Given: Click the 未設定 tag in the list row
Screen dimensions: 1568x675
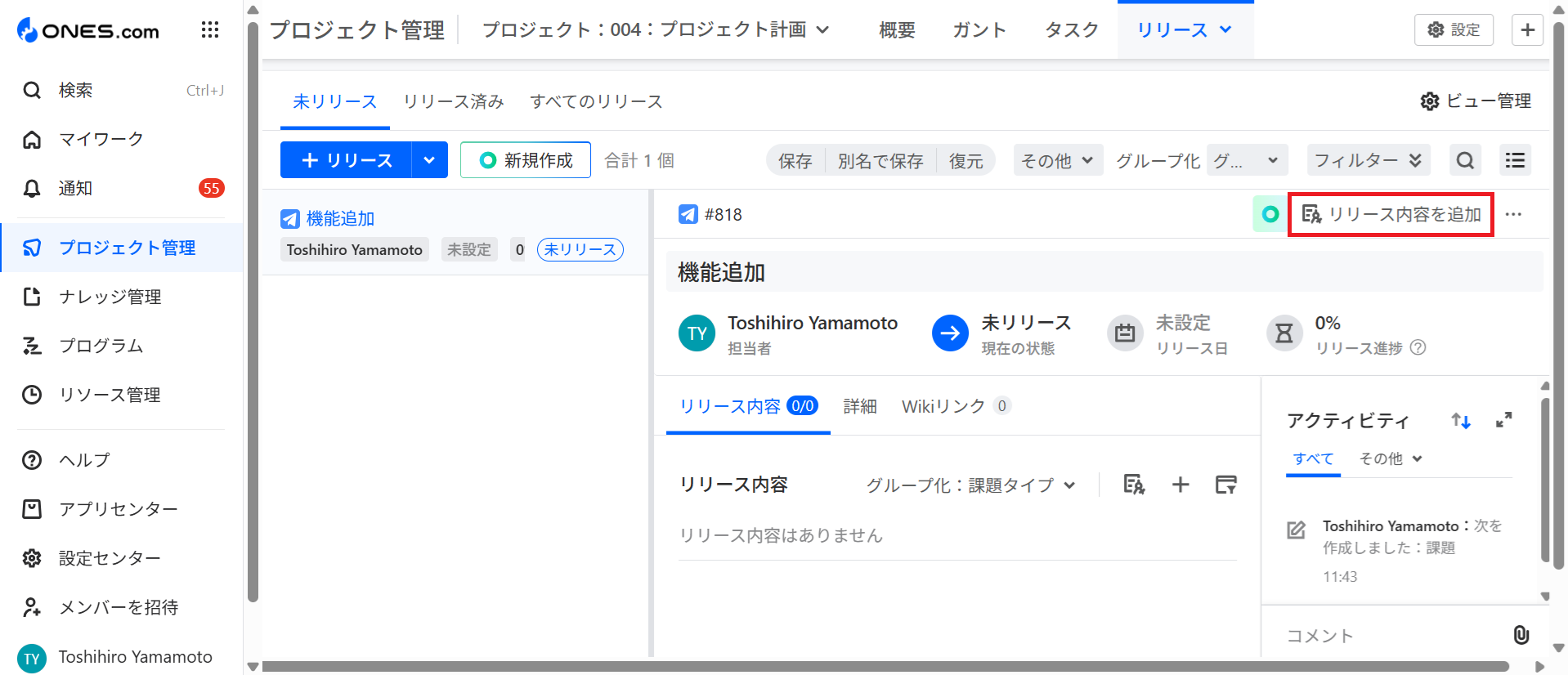Looking at the screenshot, I should [469, 249].
